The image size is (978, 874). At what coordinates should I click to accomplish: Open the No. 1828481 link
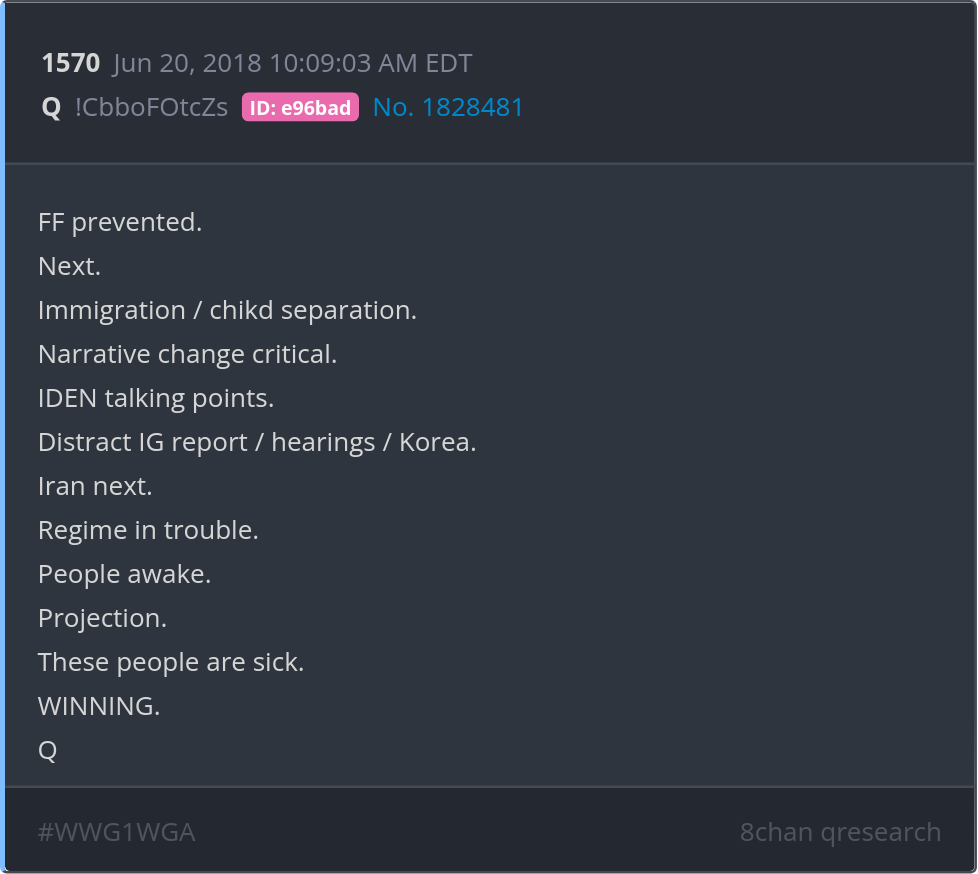point(448,108)
